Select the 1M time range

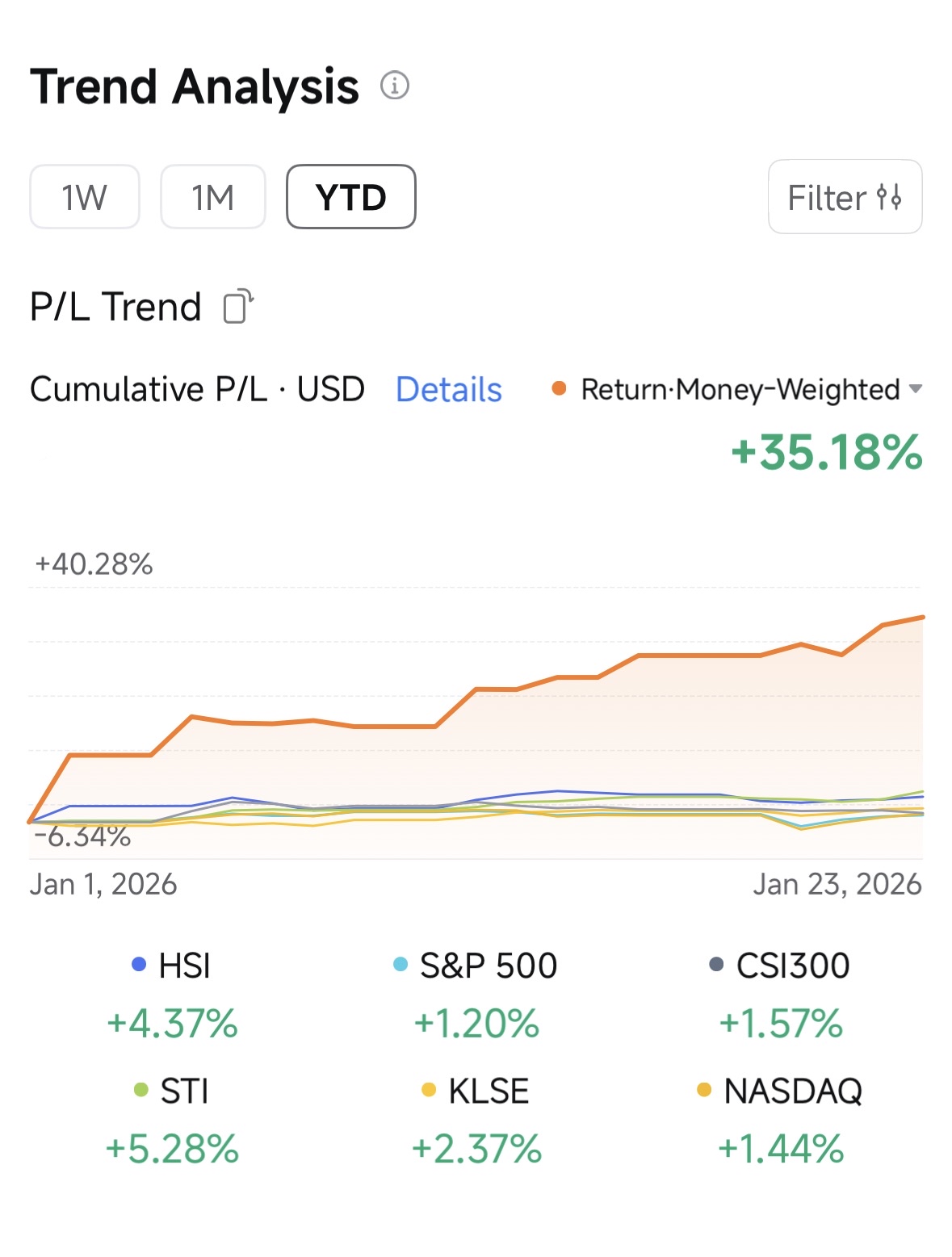click(x=213, y=197)
